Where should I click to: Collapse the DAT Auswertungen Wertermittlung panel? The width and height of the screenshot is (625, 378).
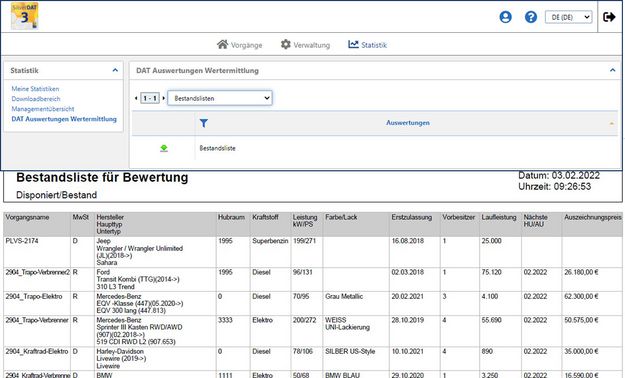pos(613,70)
